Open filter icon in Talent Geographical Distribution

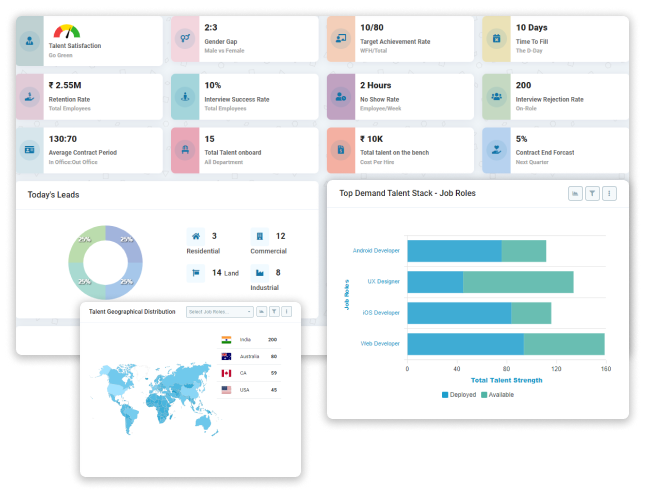pyautogui.click(x=274, y=312)
